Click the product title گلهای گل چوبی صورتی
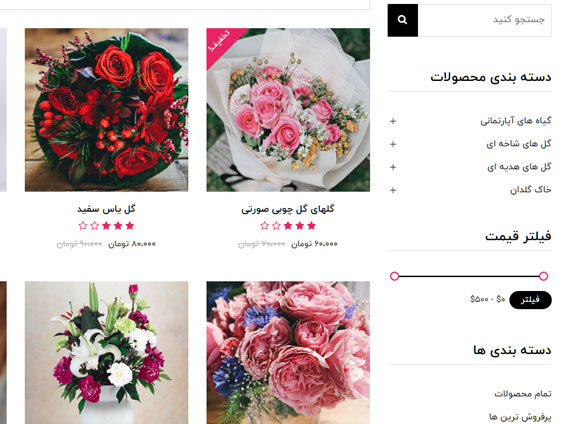The height and width of the screenshot is (424, 582). tap(288, 209)
